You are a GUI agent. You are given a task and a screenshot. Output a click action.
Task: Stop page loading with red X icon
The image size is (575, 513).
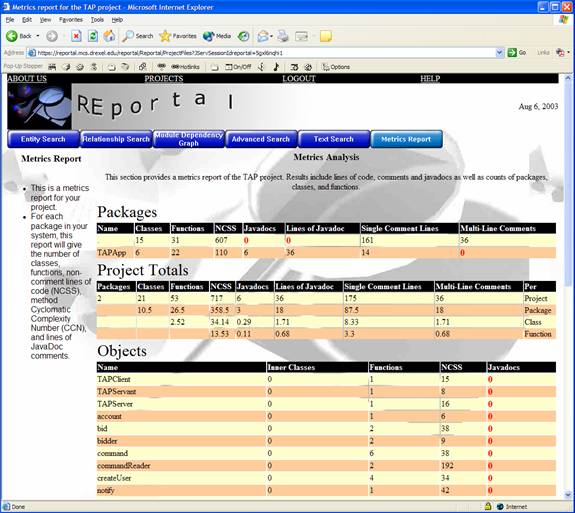76,36
